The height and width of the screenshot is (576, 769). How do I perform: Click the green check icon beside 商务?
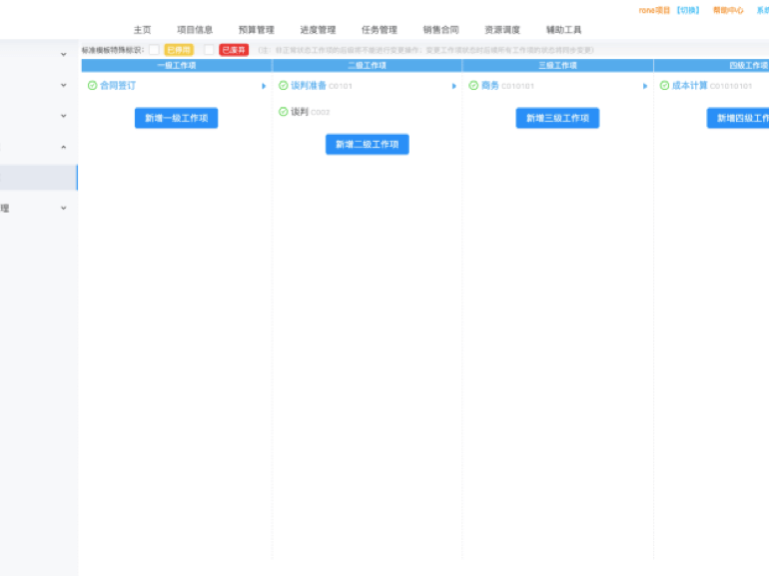click(x=474, y=86)
